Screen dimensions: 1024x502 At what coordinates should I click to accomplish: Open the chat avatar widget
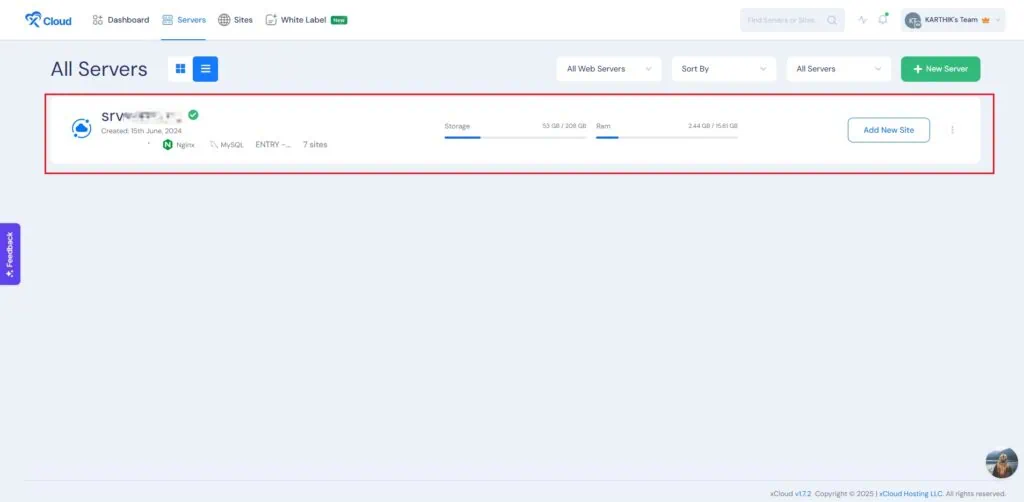point(1001,463)
